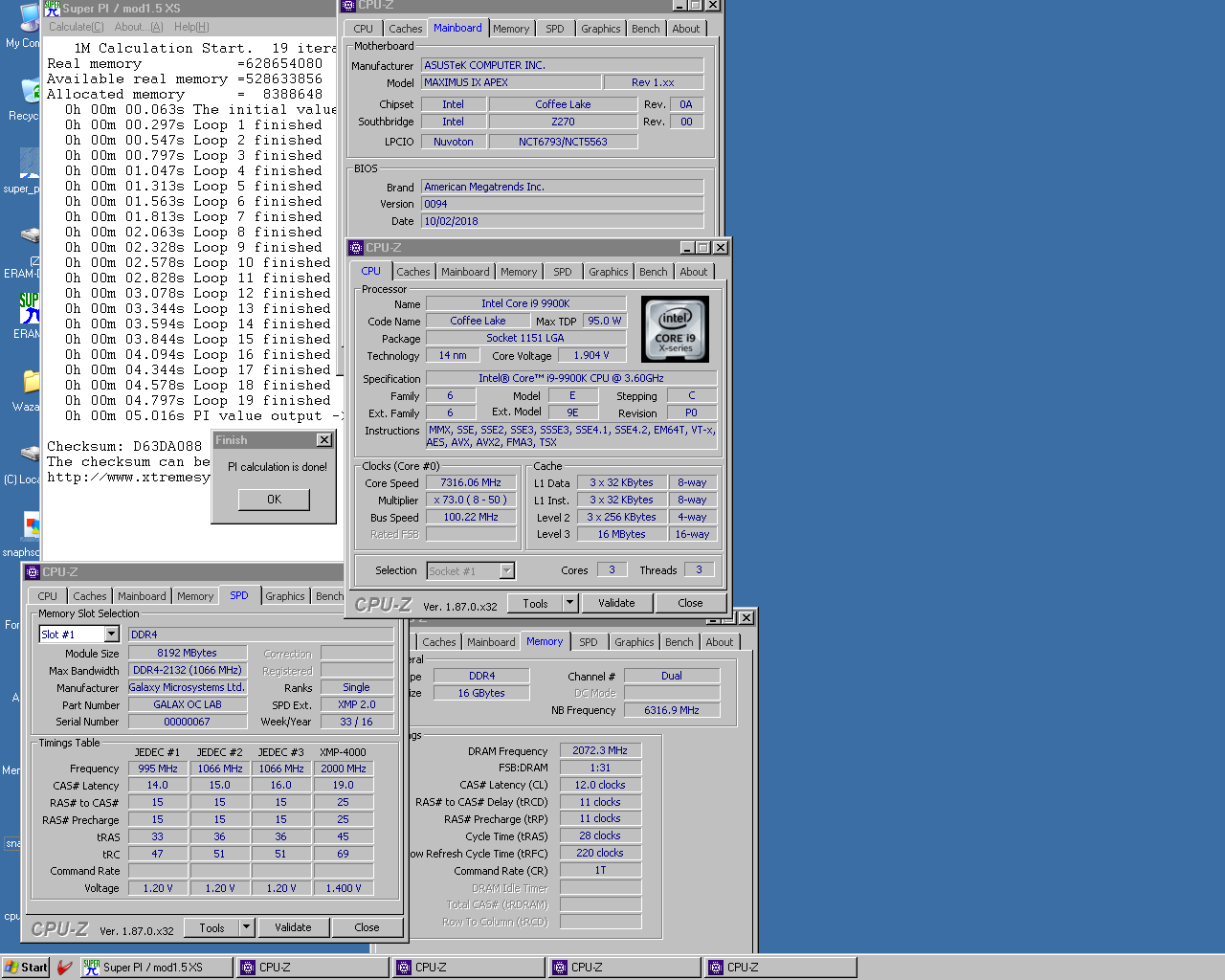Switch to Mainboard tab in CPU window

[465, 272]
